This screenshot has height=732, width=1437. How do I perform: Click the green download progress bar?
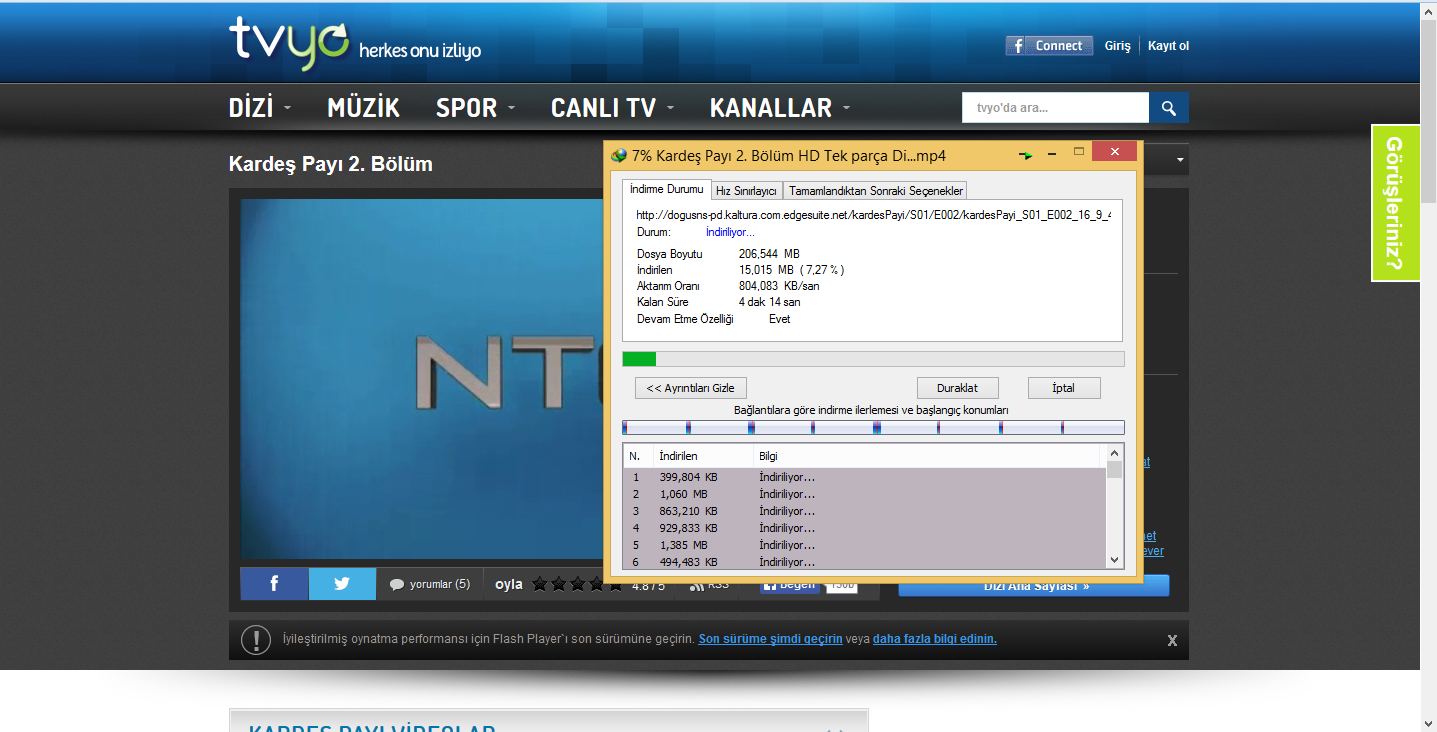click(x=640, y=359)
